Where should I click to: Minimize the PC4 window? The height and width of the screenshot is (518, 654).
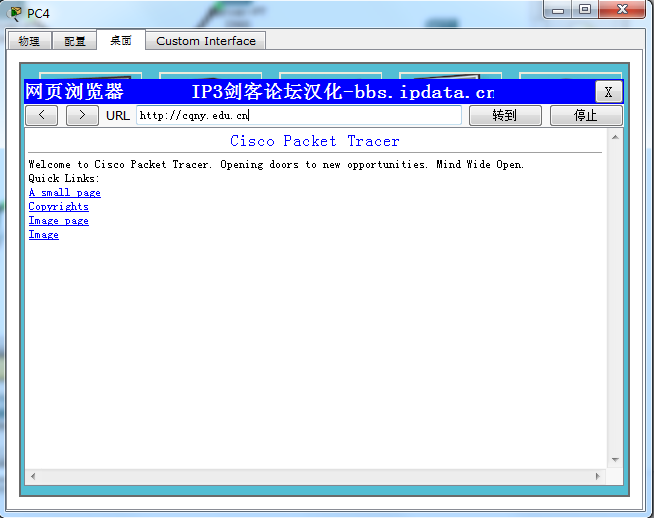pyautogui.click(x=558, y=10)
